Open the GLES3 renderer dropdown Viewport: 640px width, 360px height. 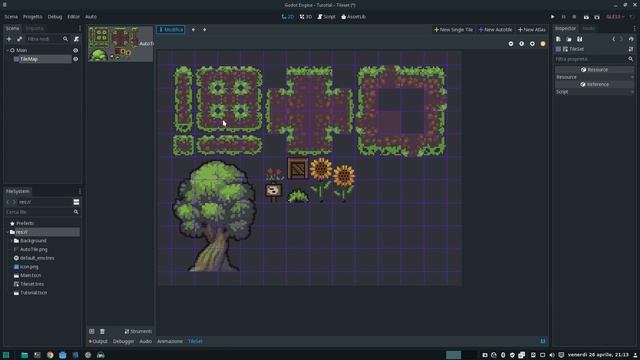tap(615, 17)
